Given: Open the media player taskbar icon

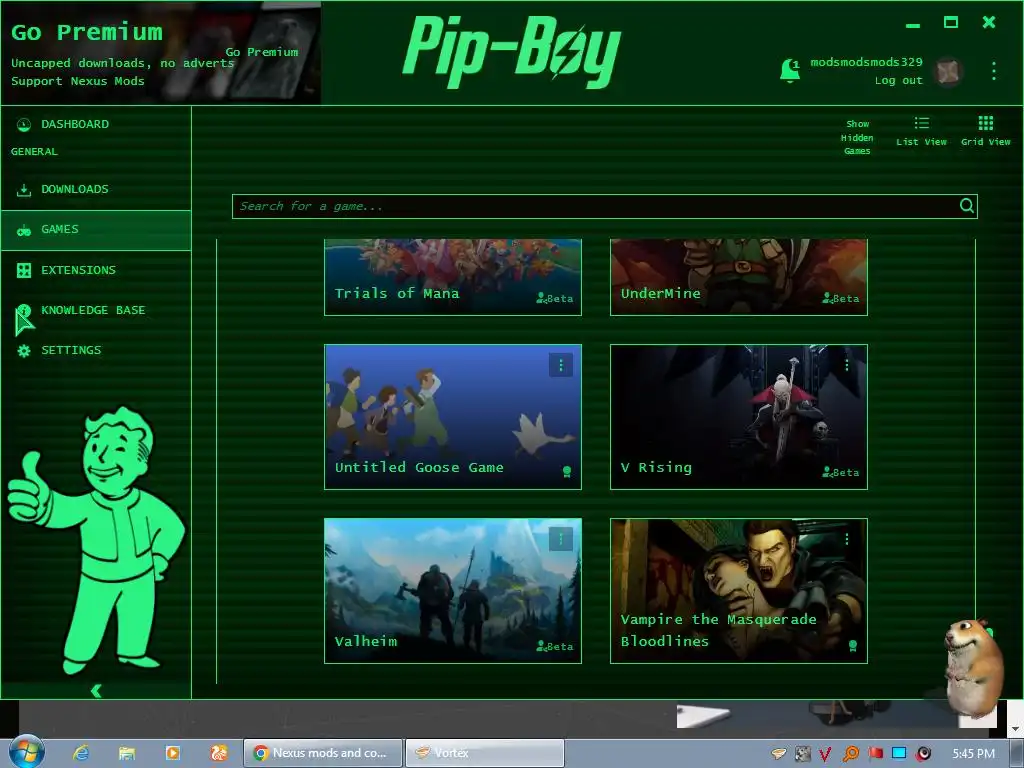Looking at the screenshot, I should pyautogui.click(x=172, y=753).
